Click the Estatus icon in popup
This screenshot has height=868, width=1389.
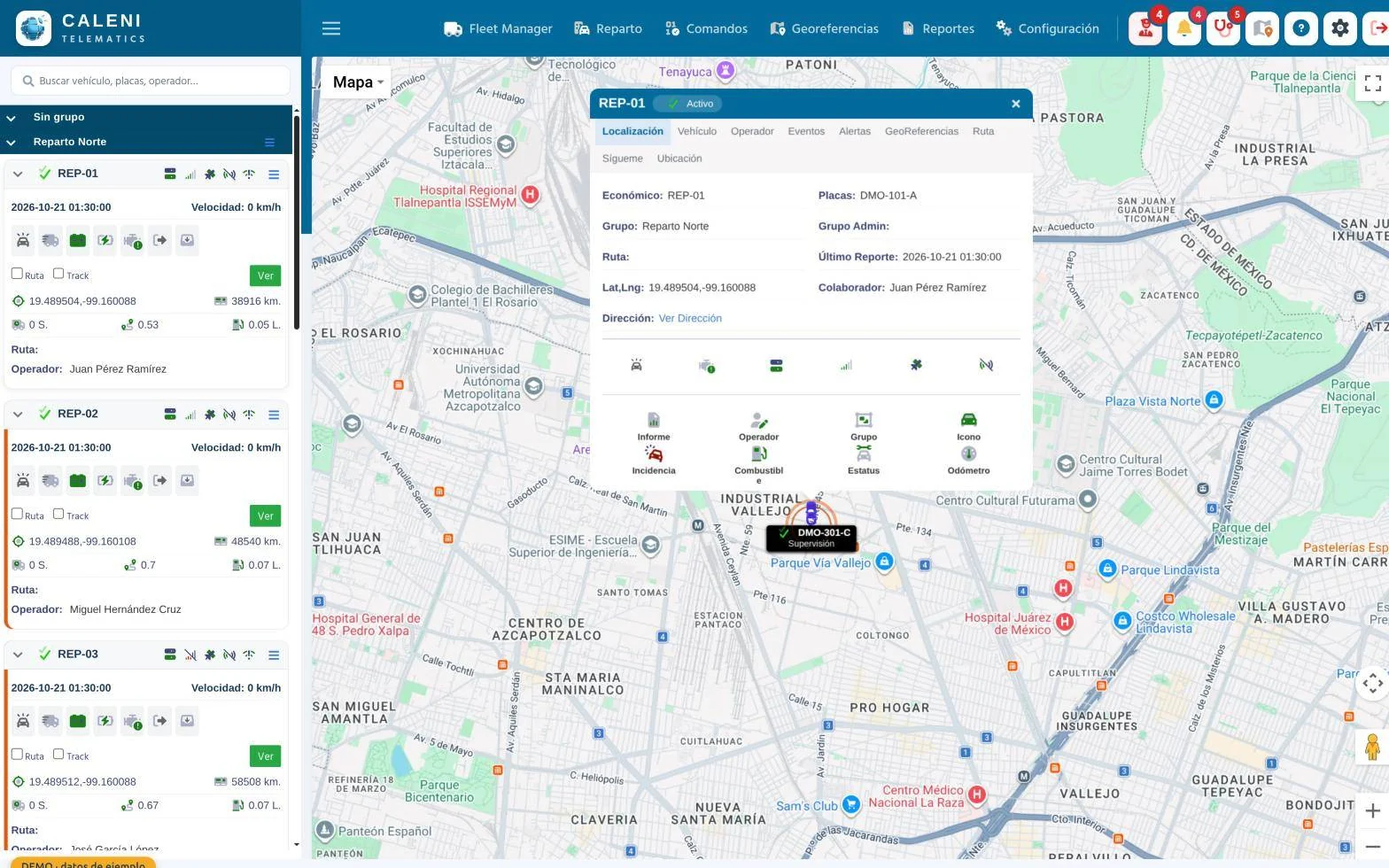click(x=864, y=453)
